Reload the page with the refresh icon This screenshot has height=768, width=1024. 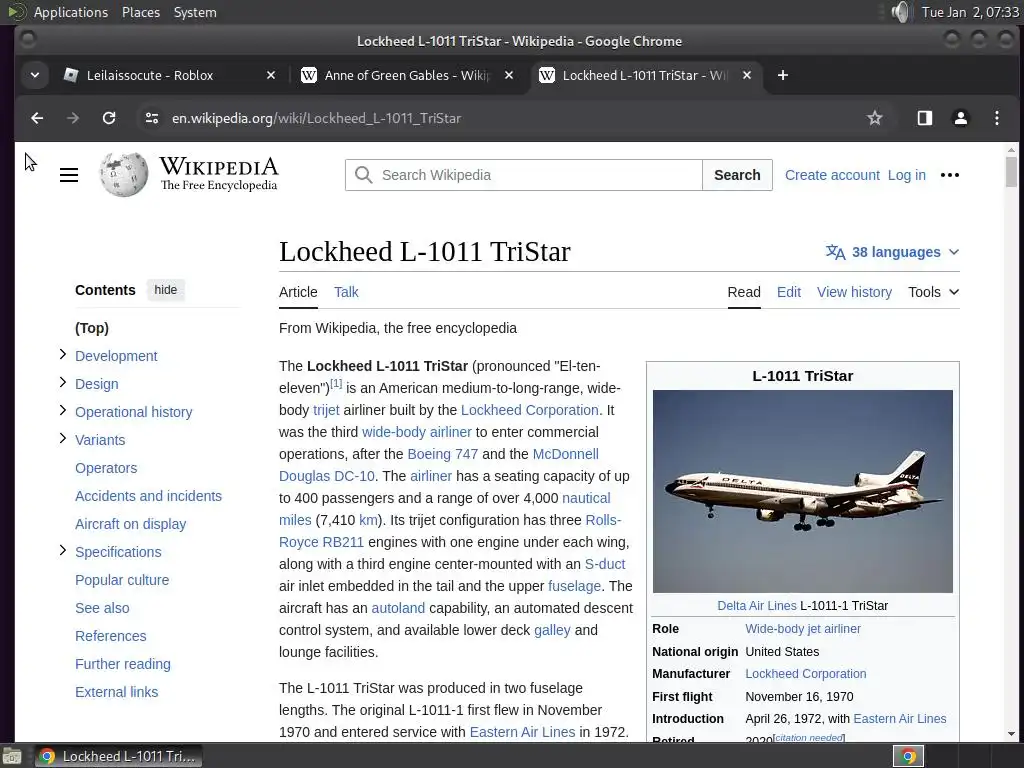coord(109,118)
